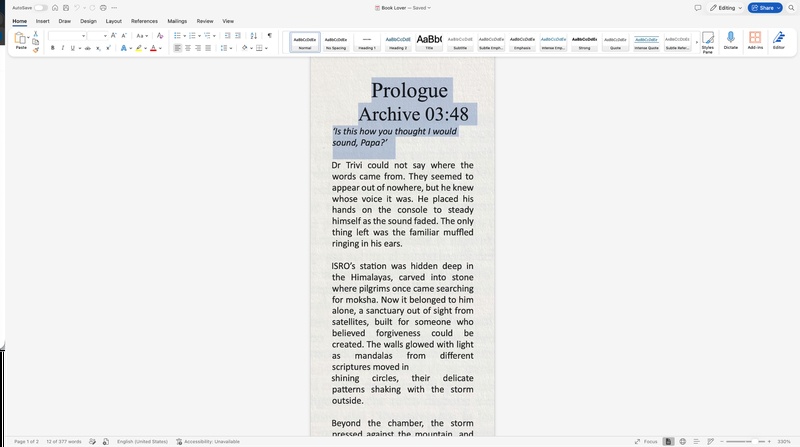
Task: Increase font size with the larger A icon
Action: [x=114, y=36]
